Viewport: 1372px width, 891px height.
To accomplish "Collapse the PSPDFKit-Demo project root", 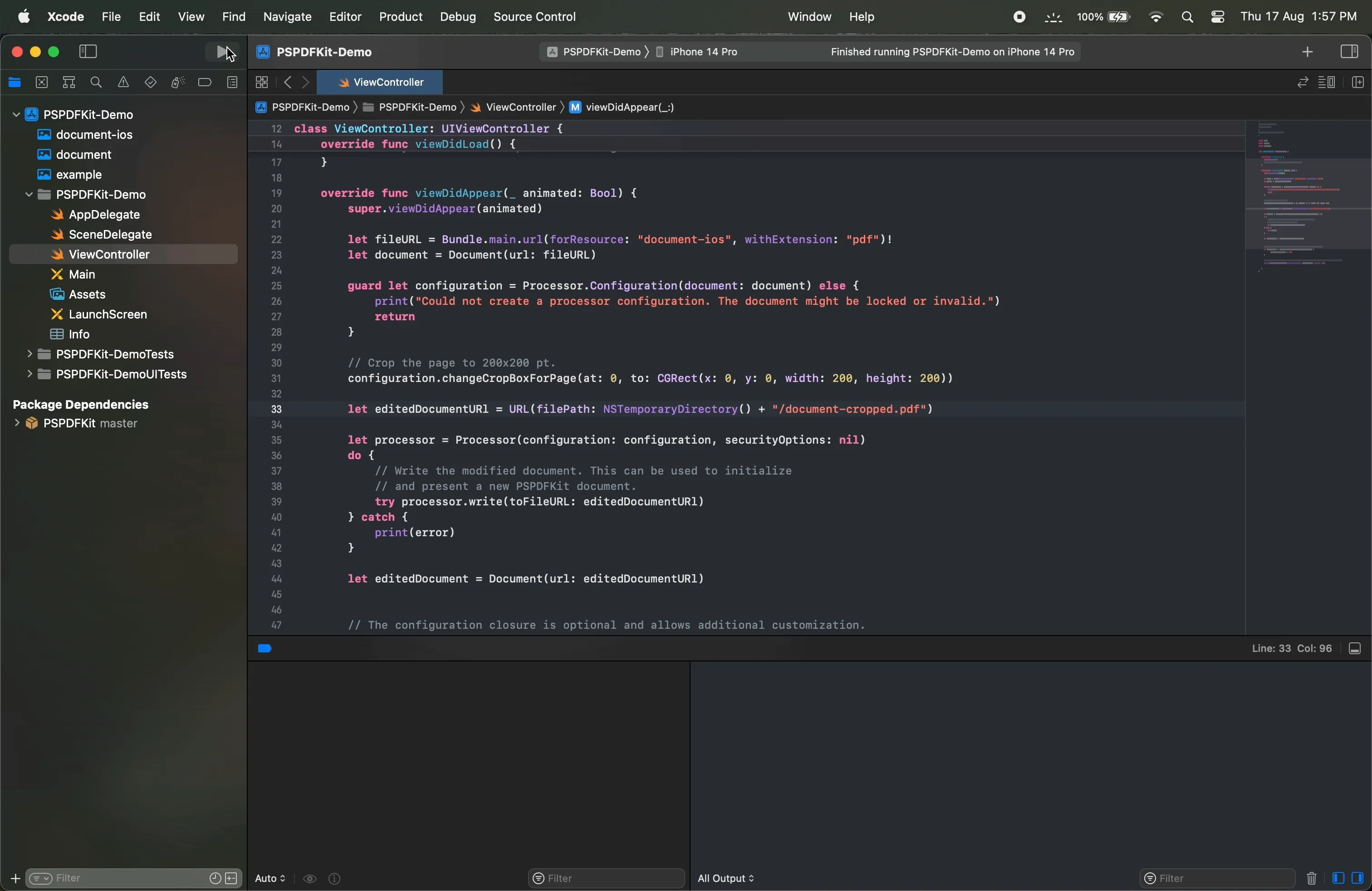I will 16,115.
